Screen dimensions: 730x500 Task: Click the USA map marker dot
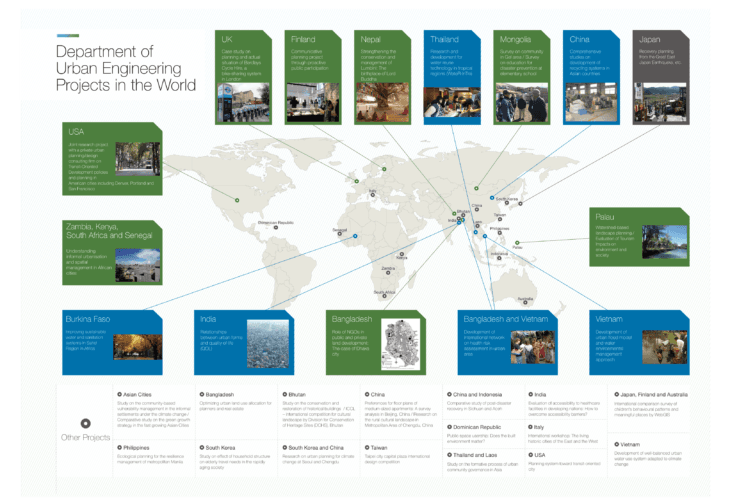point(237,200)
